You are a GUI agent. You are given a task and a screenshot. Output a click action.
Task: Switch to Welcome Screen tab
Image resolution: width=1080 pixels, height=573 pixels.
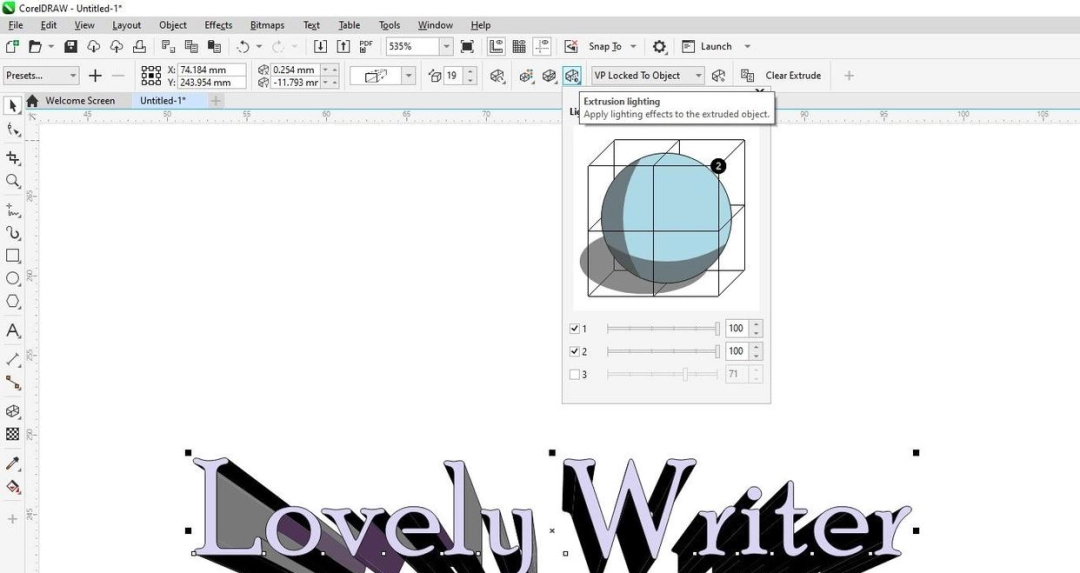coord(80,101)
